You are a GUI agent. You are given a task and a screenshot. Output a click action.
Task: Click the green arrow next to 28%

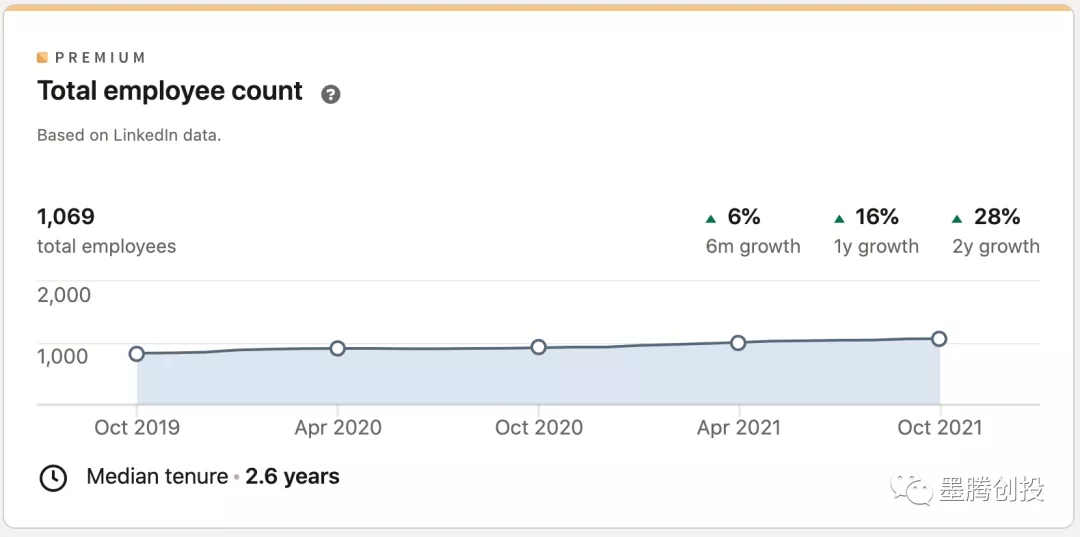[x=957, y=218]
